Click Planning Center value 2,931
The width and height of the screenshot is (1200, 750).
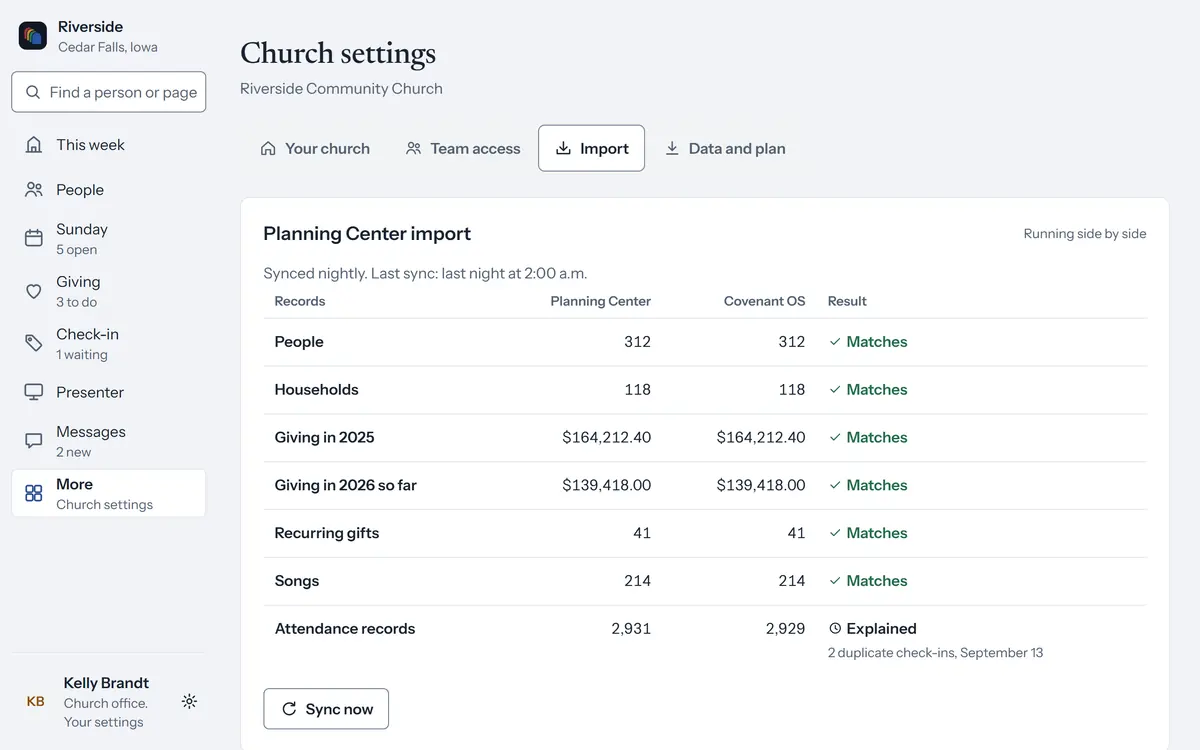[x=631, y=629]
